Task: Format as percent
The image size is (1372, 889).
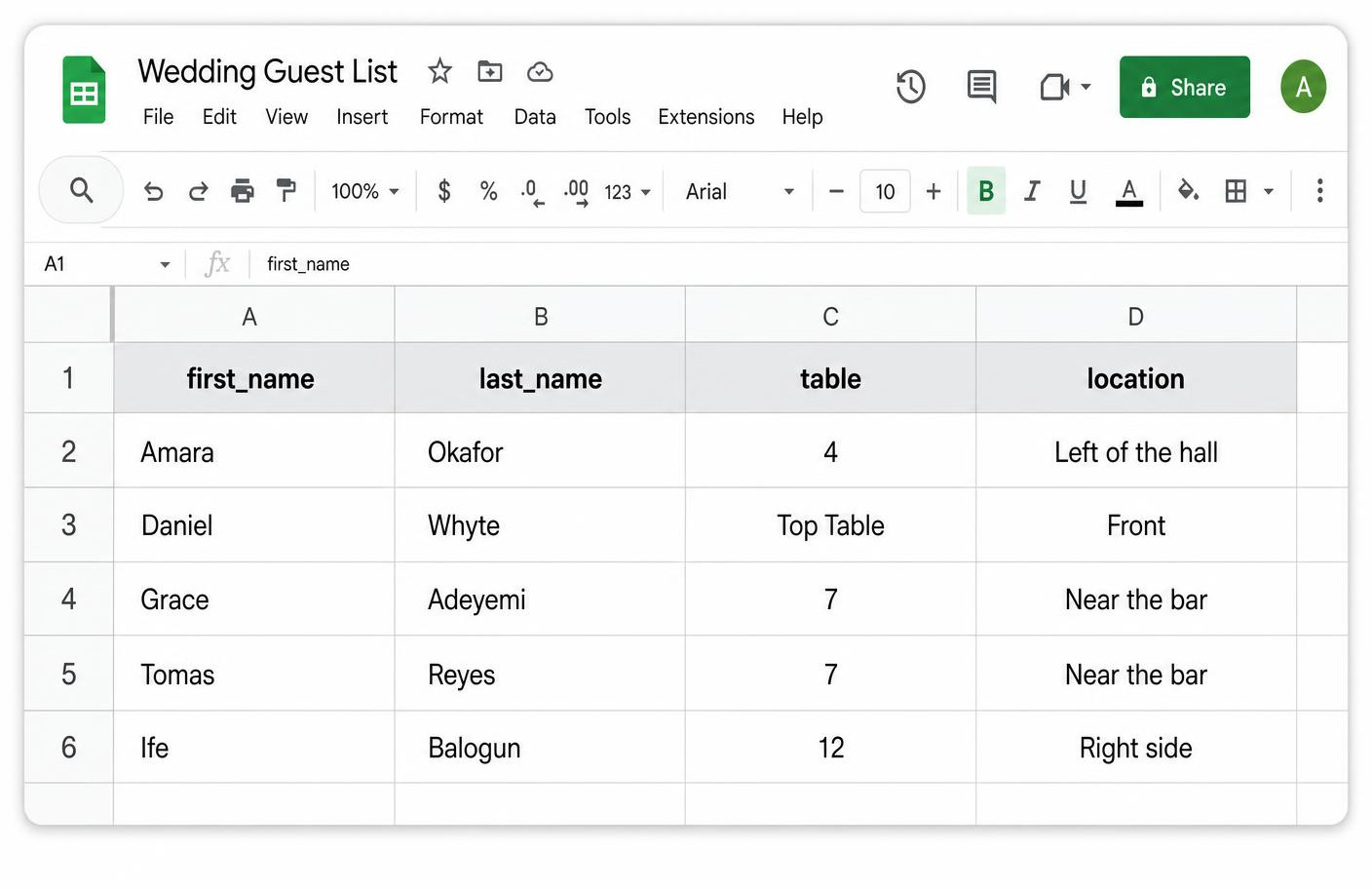Action: click(x=488, y=191)
